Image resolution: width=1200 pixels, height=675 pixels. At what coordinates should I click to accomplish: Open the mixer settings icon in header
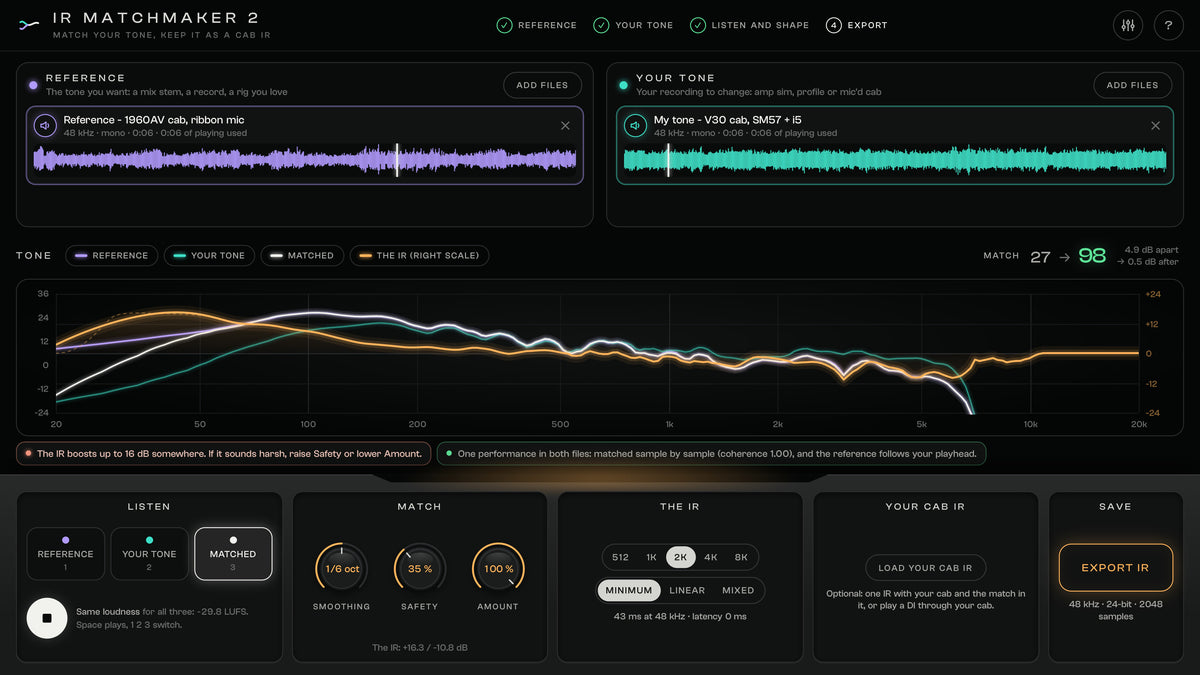(x=1128, y=25)
